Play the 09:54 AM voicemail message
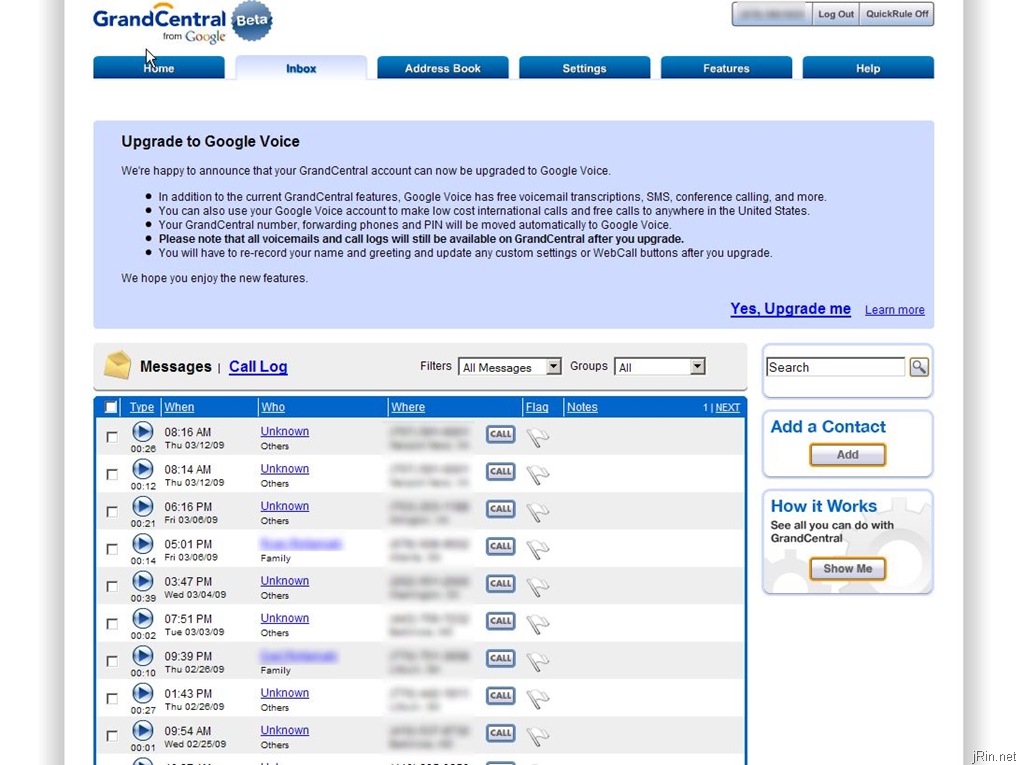 point(142,730)
